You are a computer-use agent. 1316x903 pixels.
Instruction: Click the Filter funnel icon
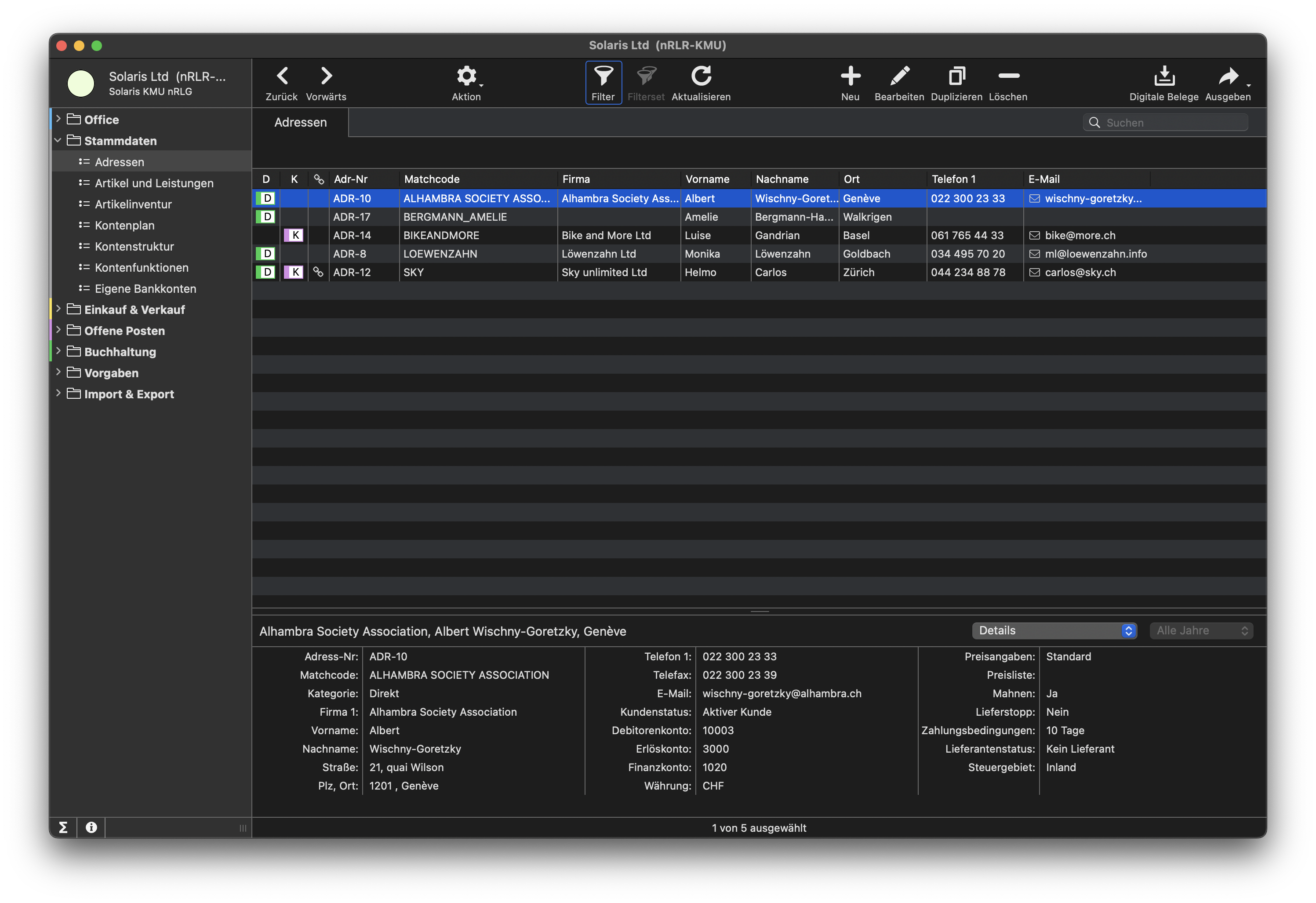603,76
